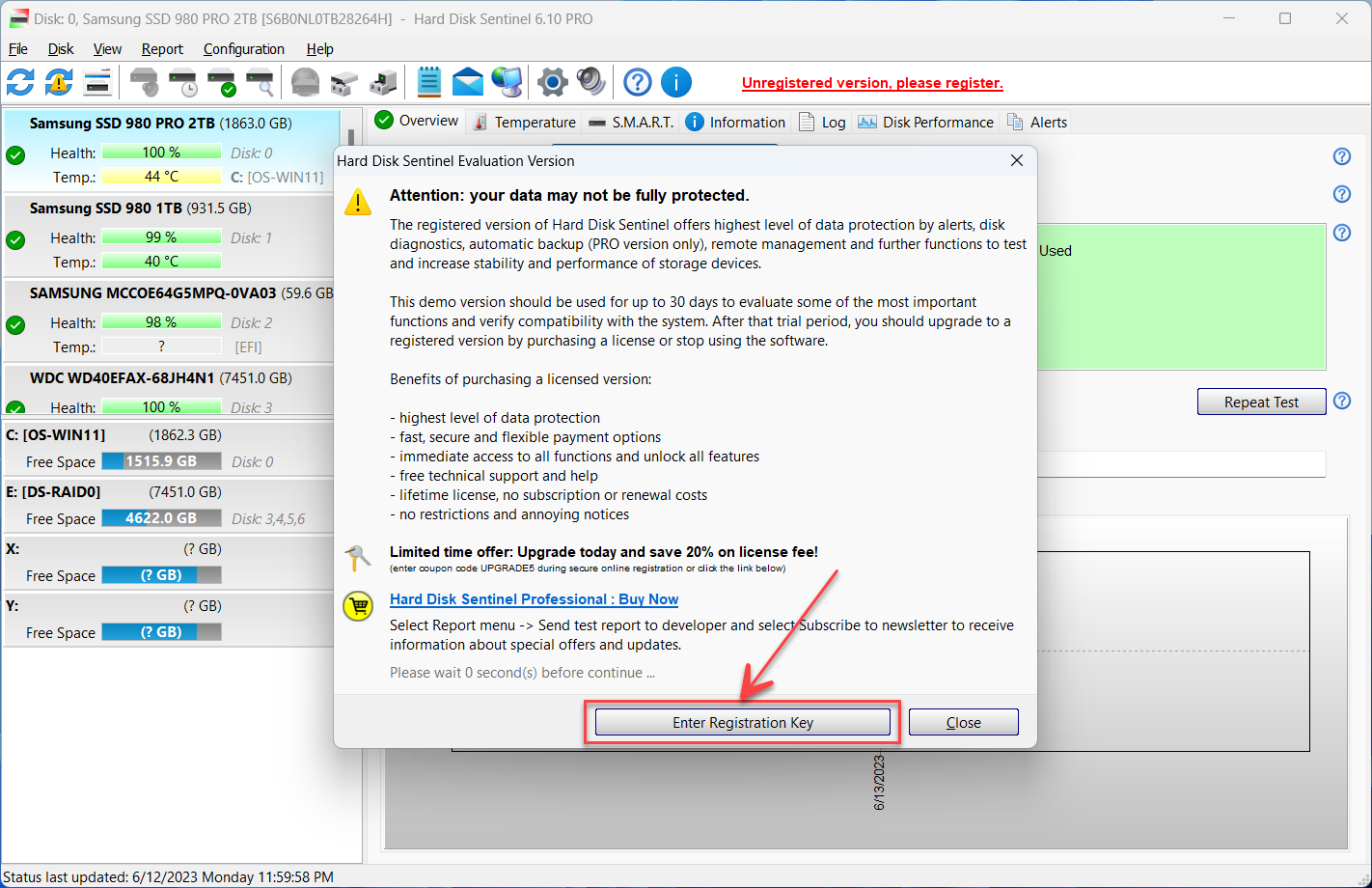1372x888 pixels.
Task: Click the 44 °C temperature bar
Action: tap(161, 177)
